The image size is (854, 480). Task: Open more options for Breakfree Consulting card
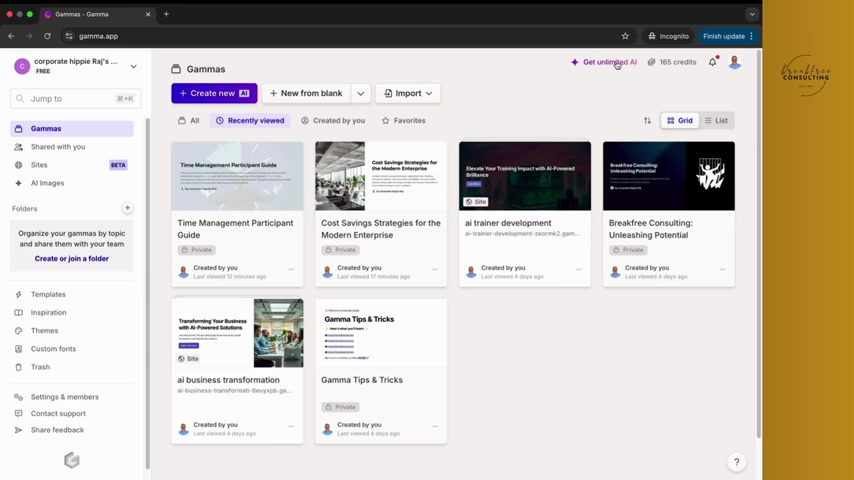[723, 269]
